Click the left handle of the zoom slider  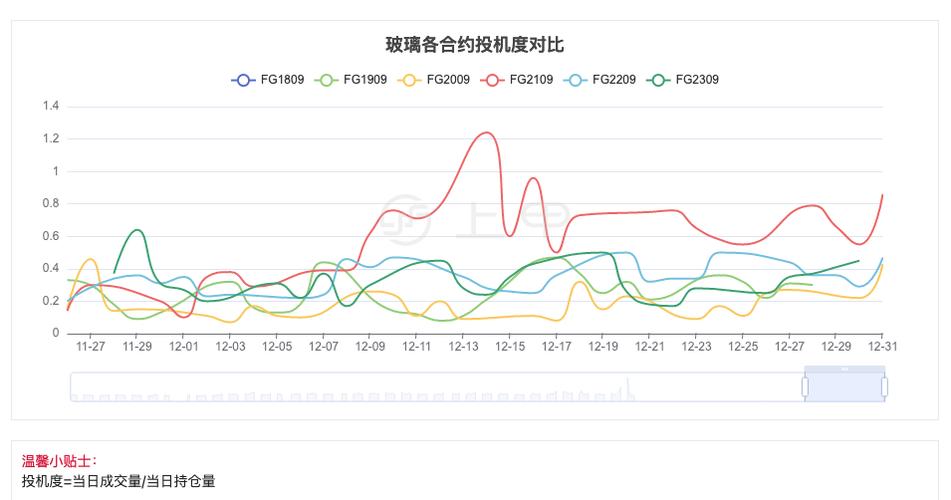pyautogui.click(x=805, y=386)
